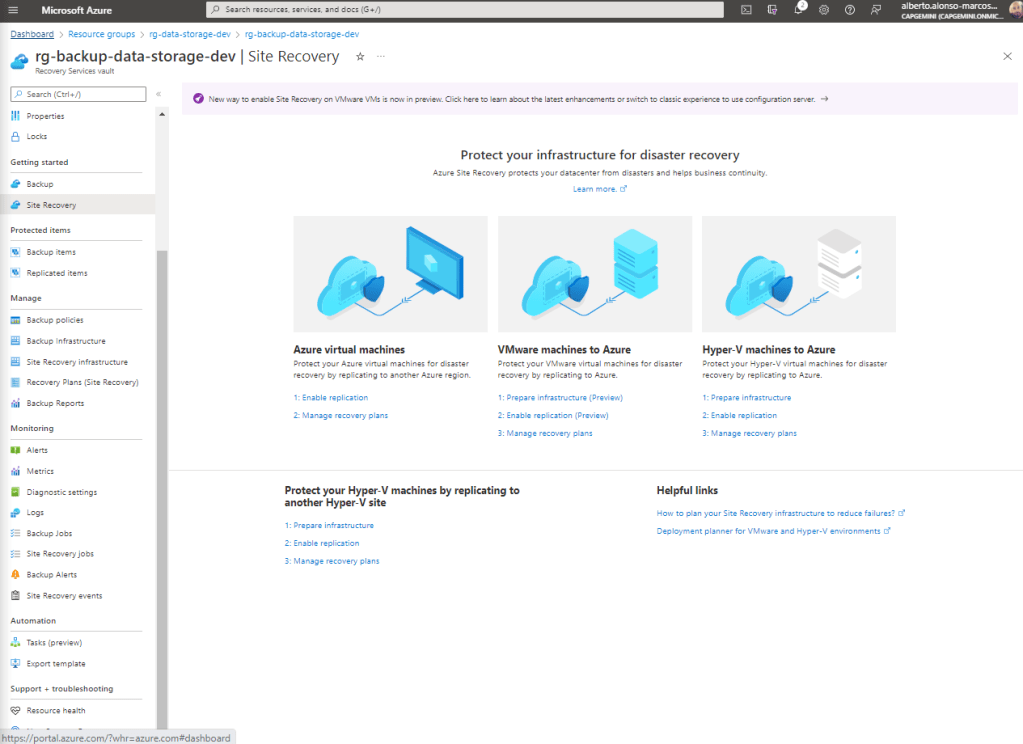
Task: Open portal settings gear
Action: [x=824, y=10]
